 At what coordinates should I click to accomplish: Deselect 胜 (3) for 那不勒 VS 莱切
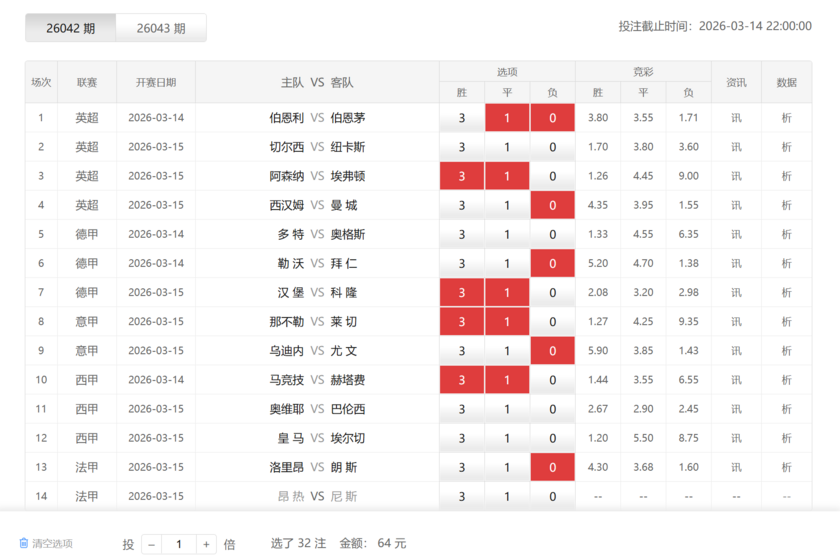(x=462, y=322)
